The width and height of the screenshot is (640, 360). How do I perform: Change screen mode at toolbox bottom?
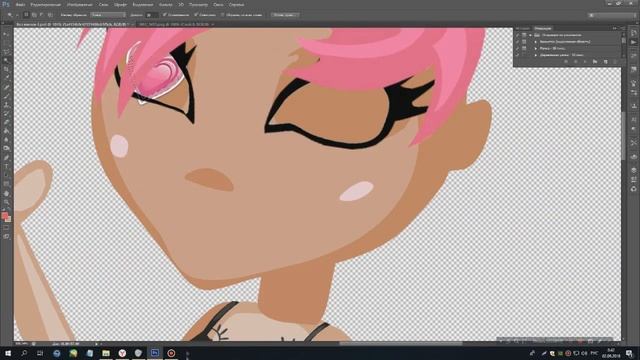tap(6, 236)
